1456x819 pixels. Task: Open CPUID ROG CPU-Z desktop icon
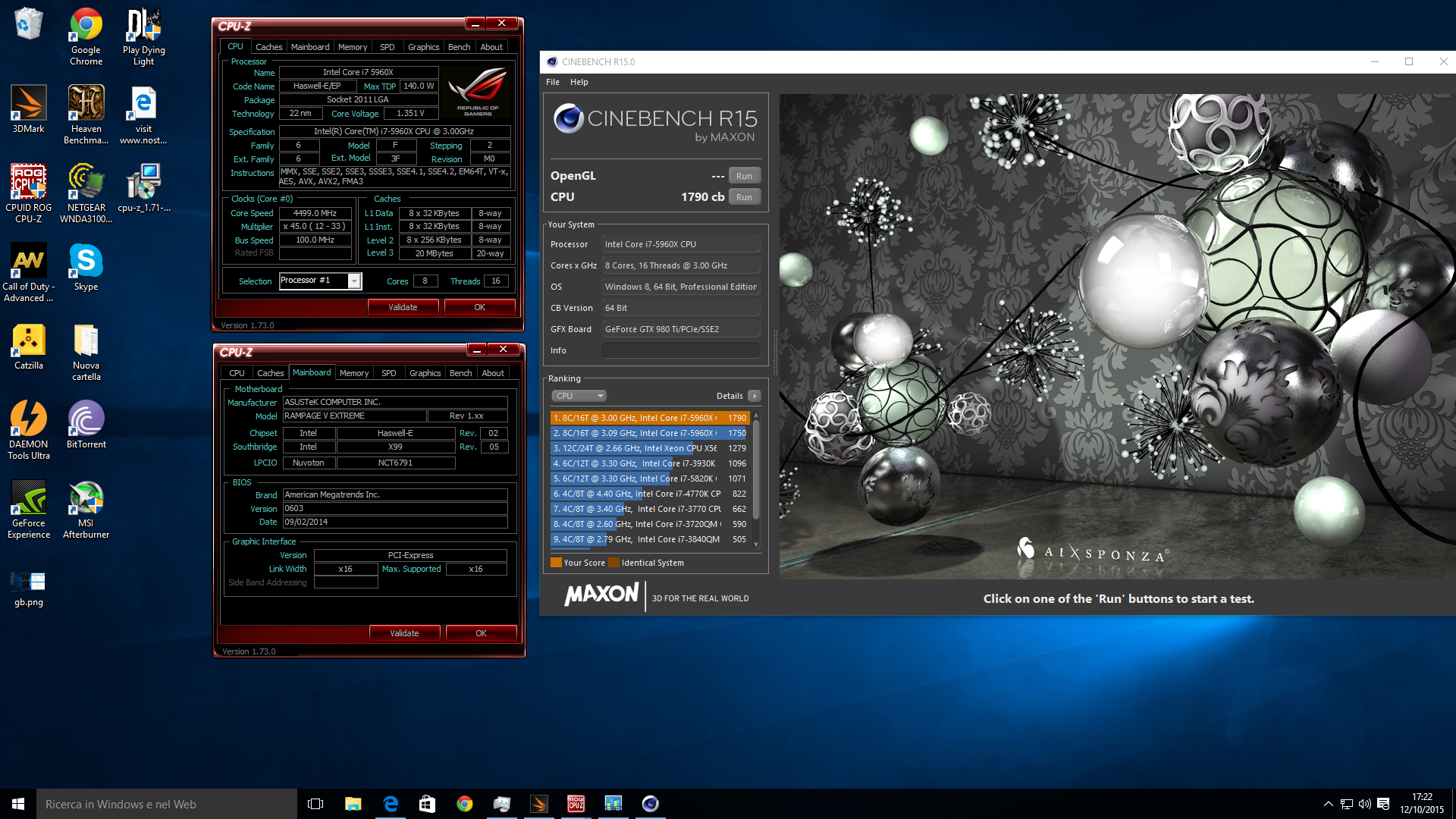(28, 194)
